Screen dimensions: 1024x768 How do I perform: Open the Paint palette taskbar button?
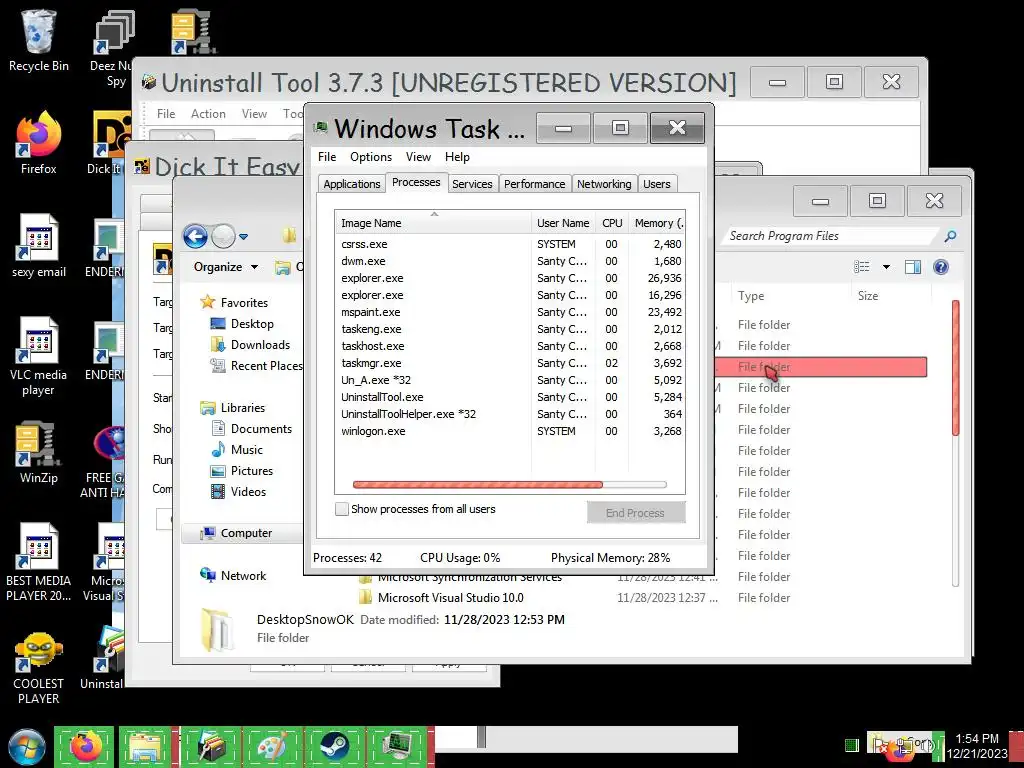point(272,747)
